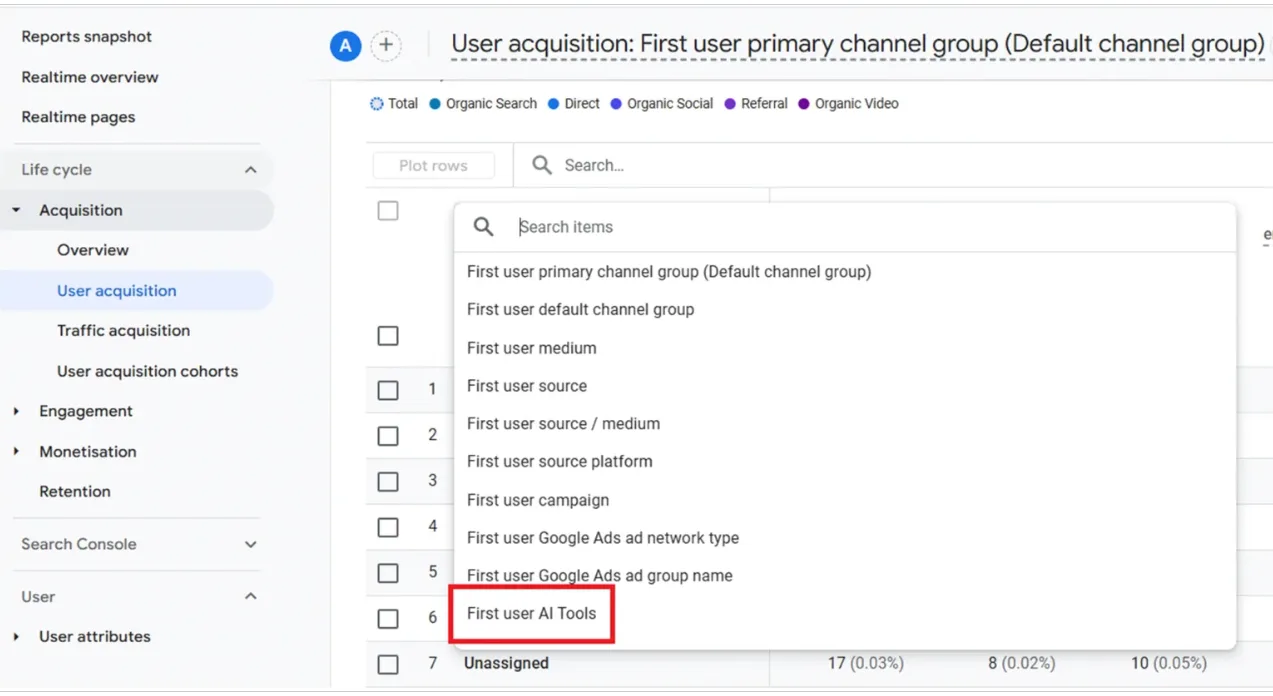Click the Organic Search legend color dot

click(433, 103)
